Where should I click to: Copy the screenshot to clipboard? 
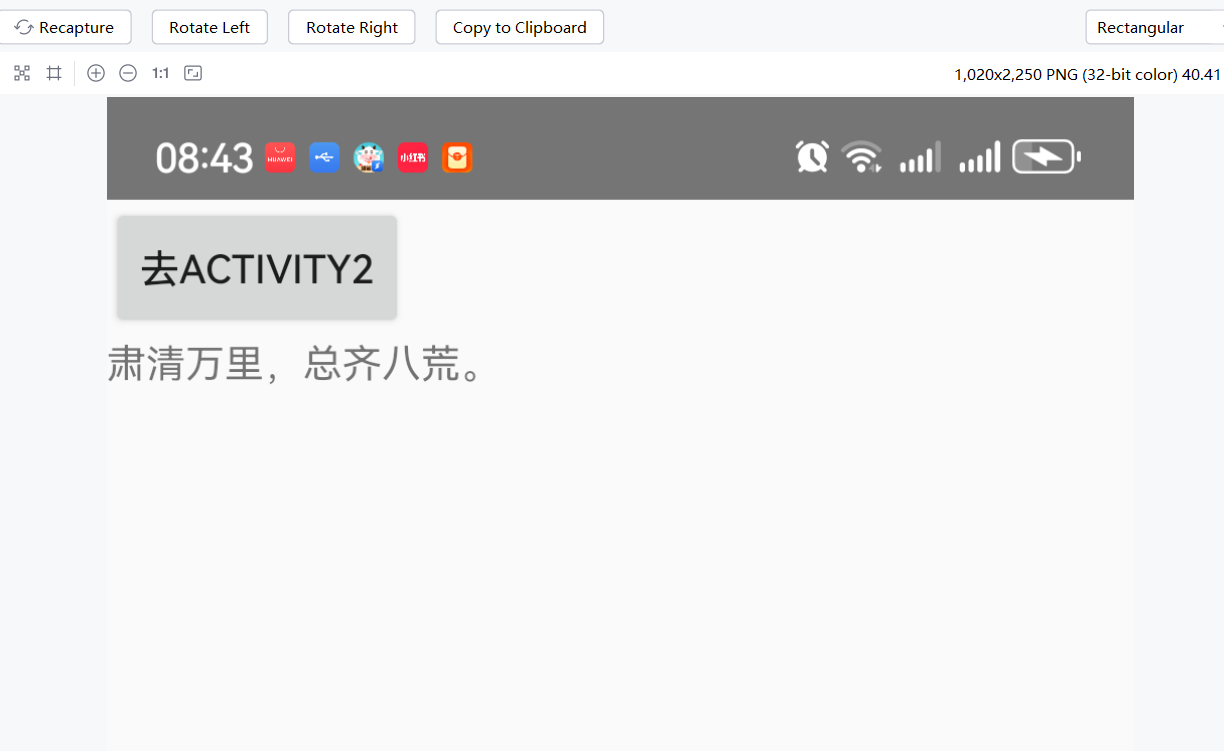point(520,27)
